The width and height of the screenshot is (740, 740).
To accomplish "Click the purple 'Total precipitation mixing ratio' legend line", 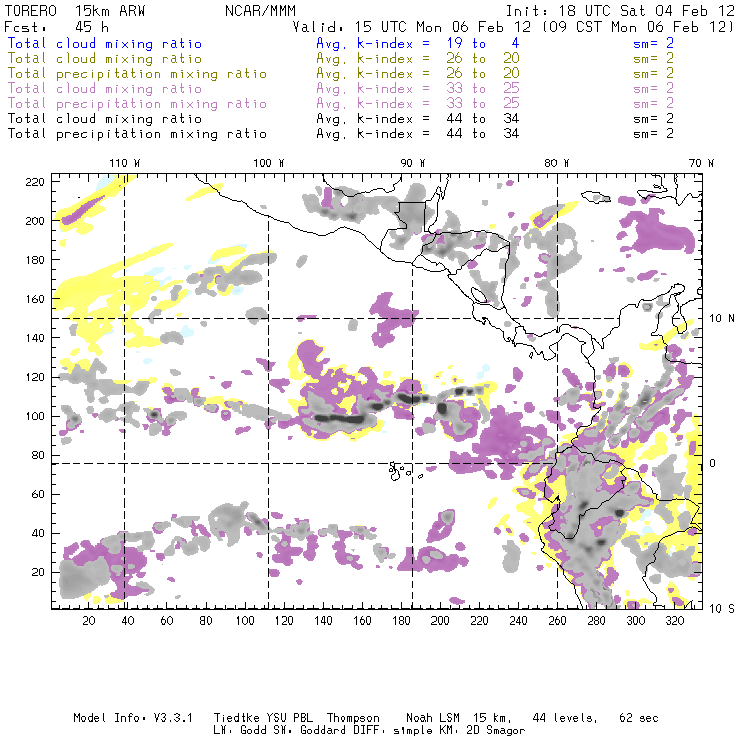I will click(x=137, y=104).
